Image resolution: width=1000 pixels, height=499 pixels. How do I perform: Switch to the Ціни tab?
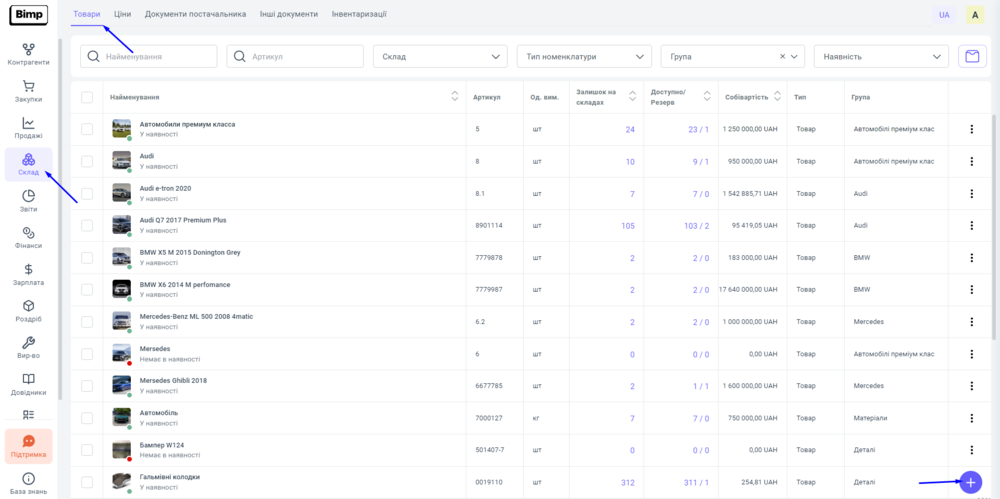122,14
